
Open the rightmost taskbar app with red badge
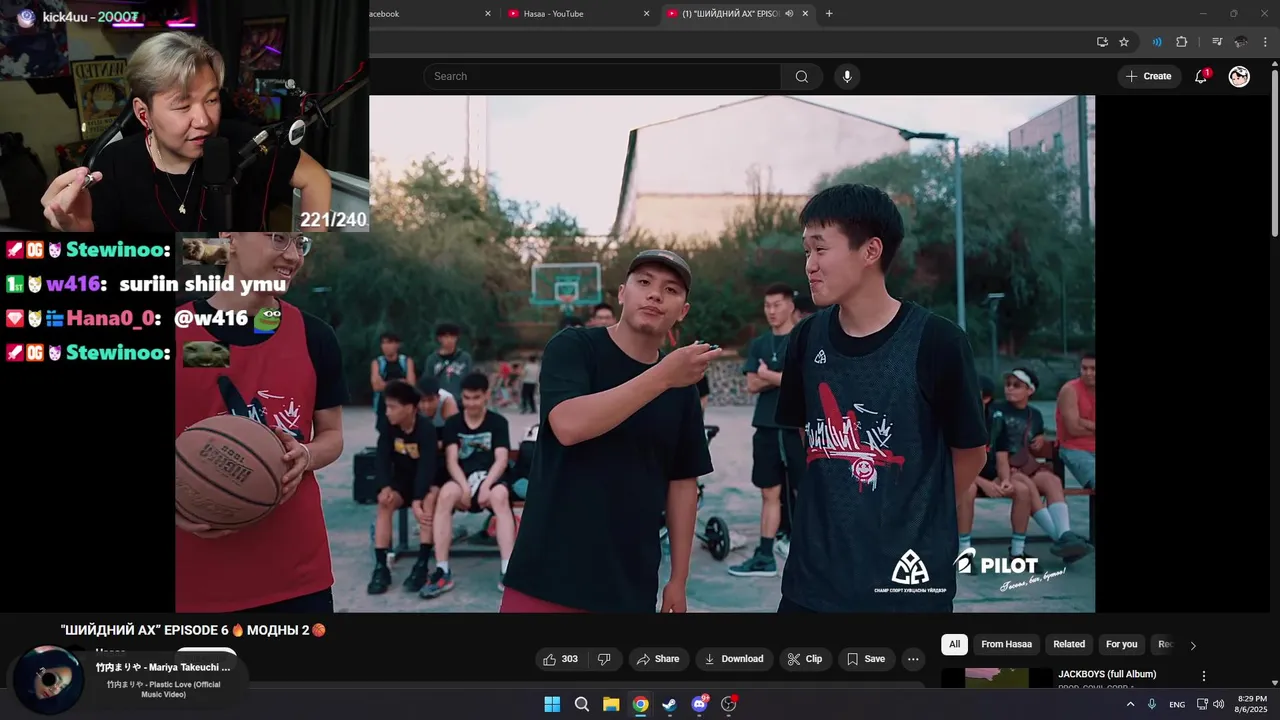tap(729, 704)
